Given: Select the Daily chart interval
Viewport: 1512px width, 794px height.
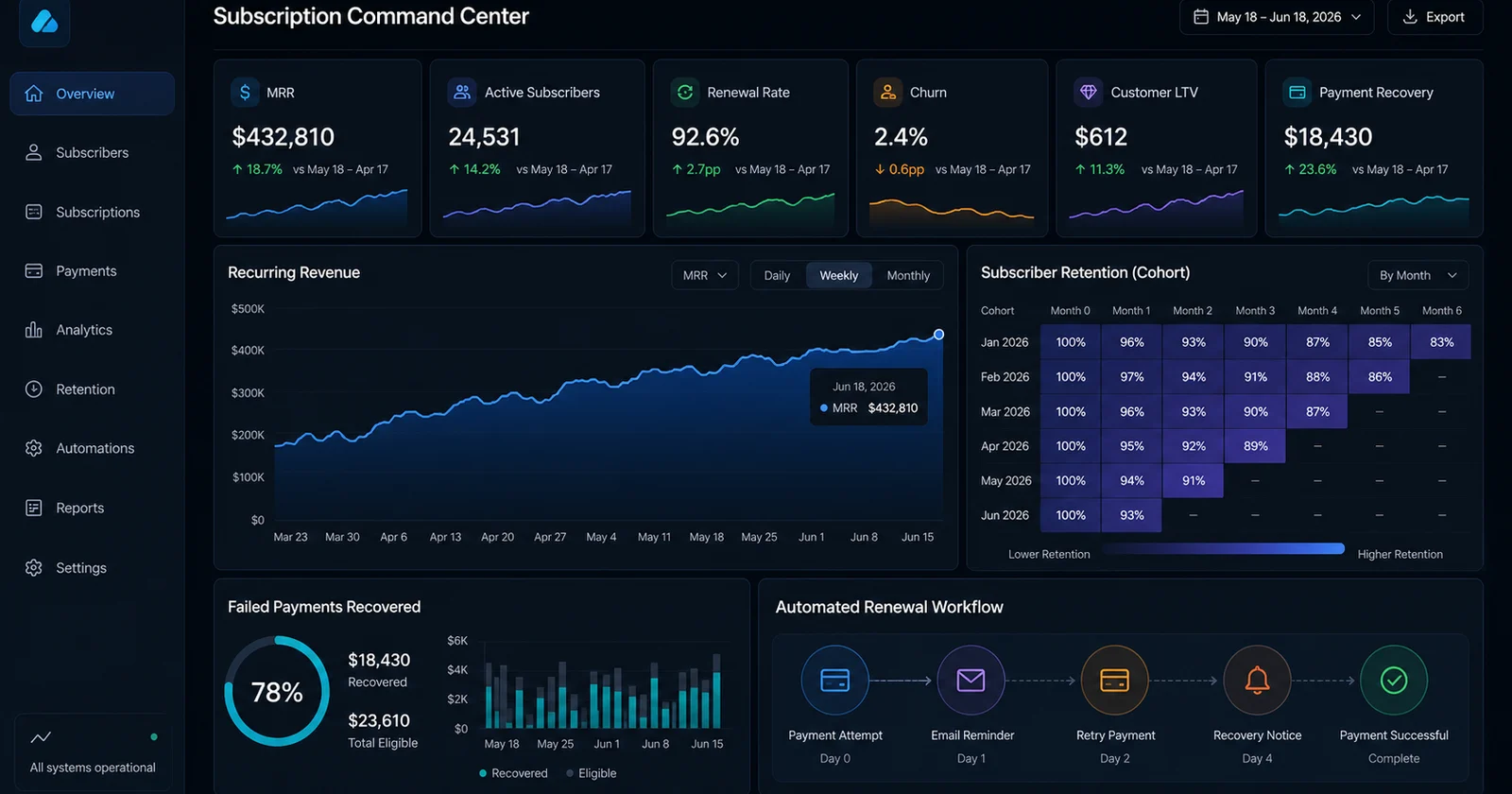Looking at the screenshot, I should point(777,275).
